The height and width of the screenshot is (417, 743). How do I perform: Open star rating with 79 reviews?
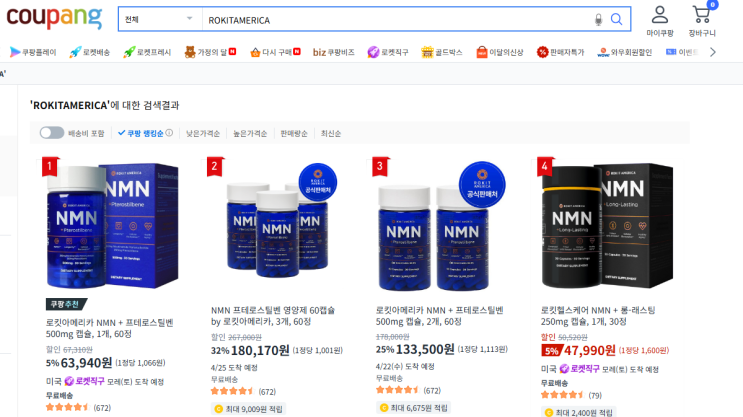click(x=562, y=395)
